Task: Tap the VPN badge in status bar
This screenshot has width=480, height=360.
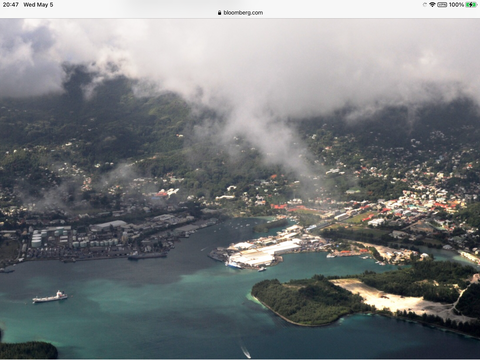Action: 442,5
